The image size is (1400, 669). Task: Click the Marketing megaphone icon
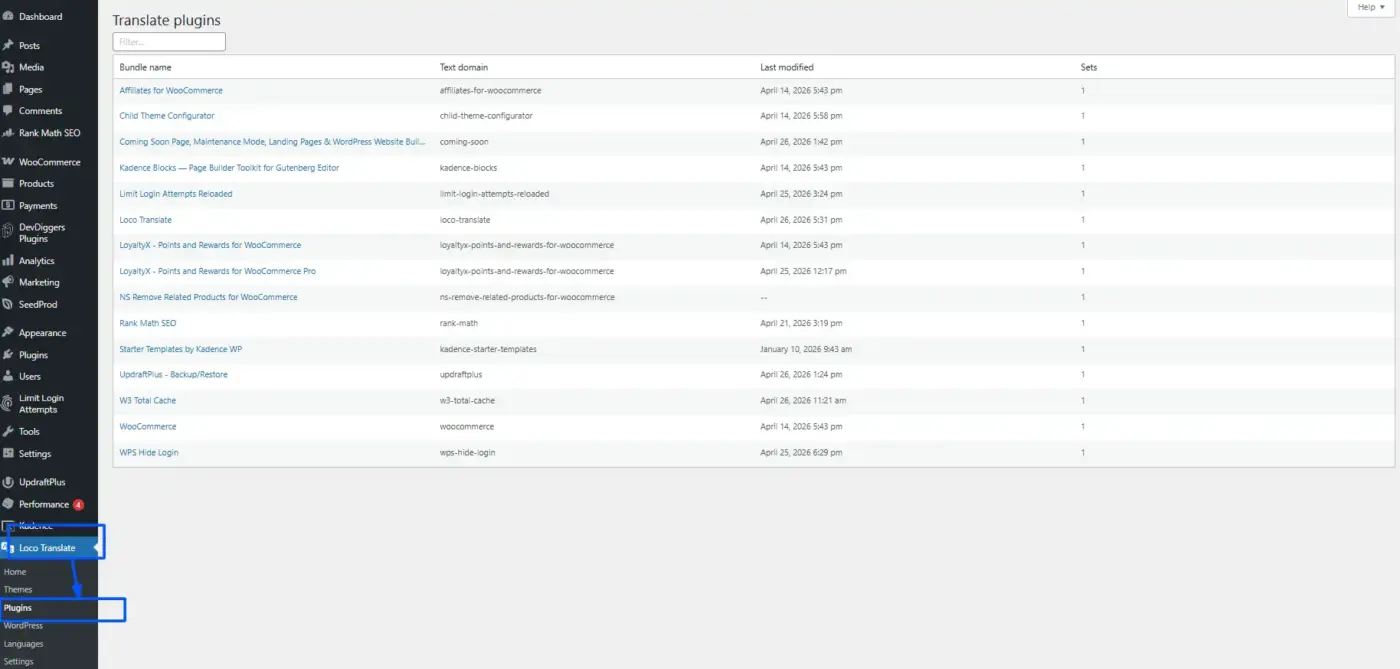coord(8,282)
